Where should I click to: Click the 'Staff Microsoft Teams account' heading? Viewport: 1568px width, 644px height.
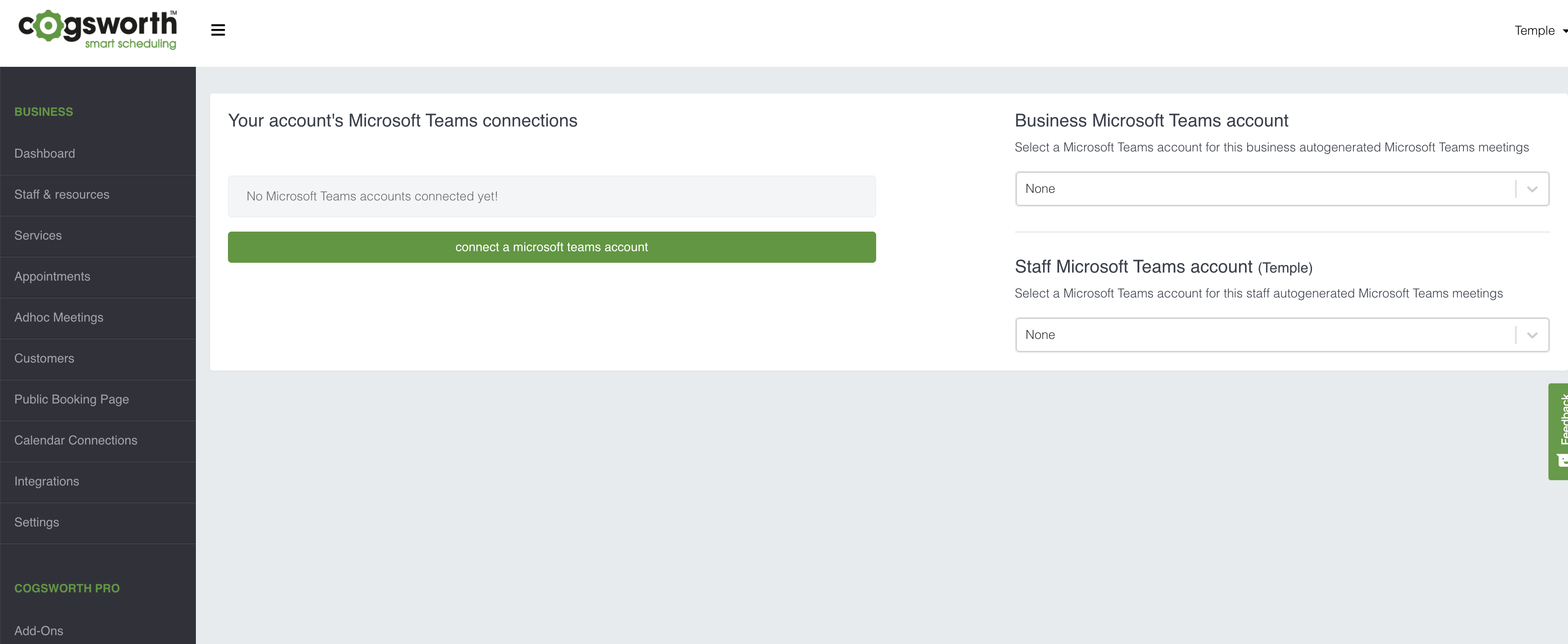pos(1163,267)
